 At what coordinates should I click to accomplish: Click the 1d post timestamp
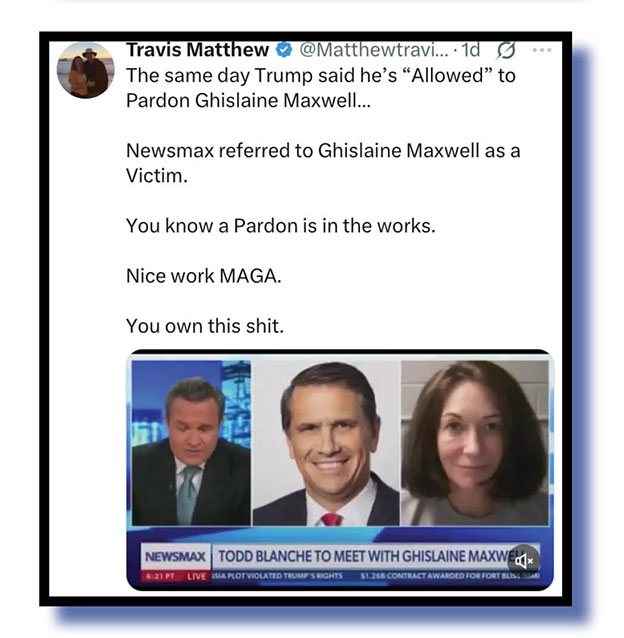point(471,50)
